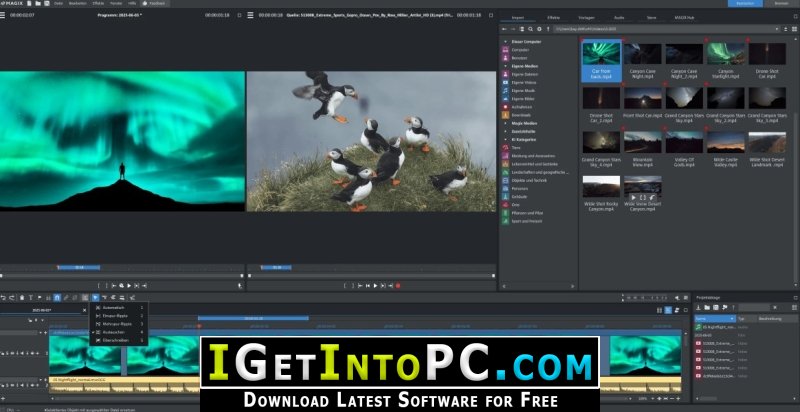Viewport: 800px width, 412px height.
Task: Click the back arrow in media pool browser
Action: (504, 29)
